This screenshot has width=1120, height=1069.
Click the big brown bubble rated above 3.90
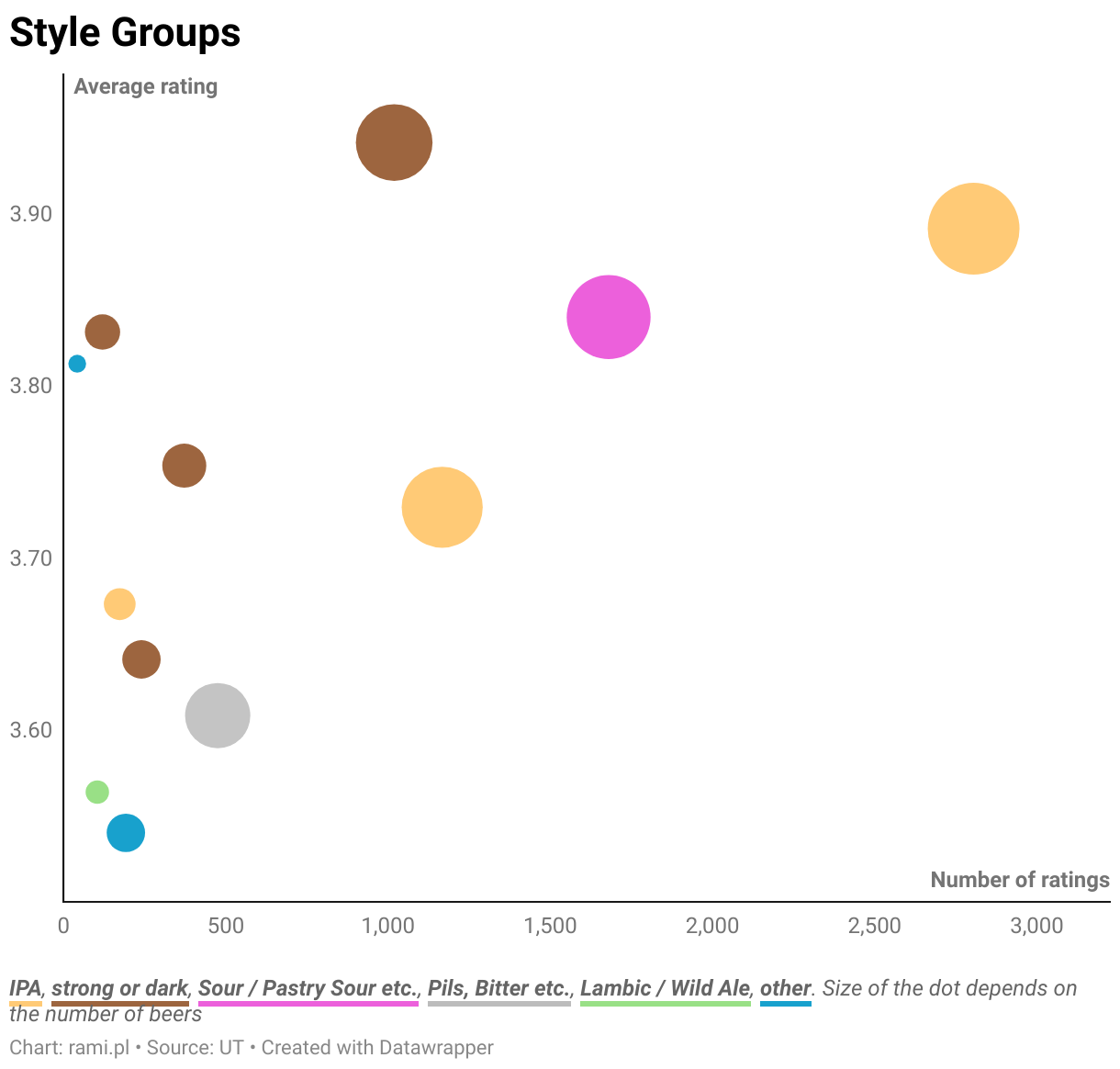pos(394,142)
